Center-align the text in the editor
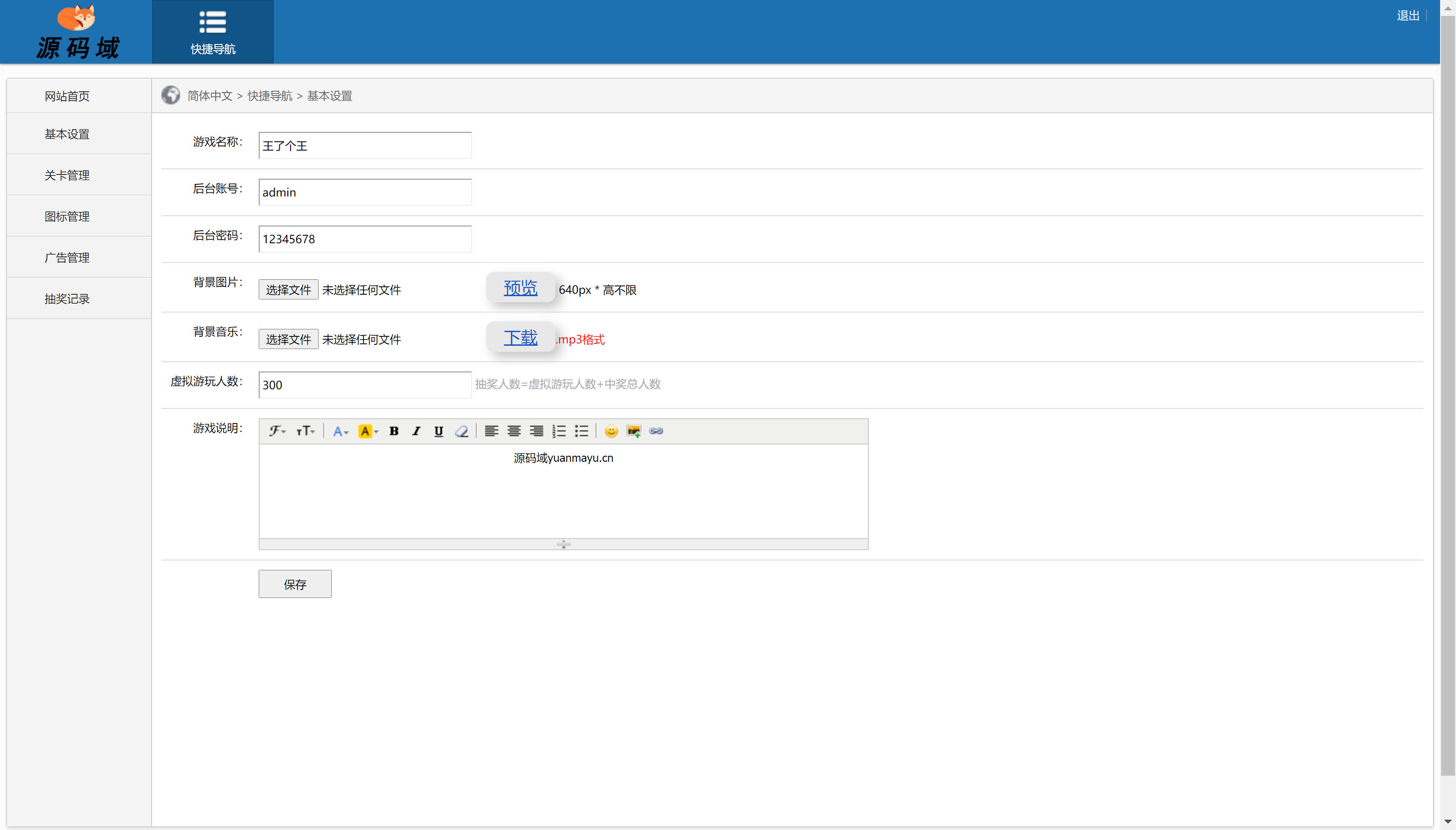1456x830 pixels. [514, 431]
